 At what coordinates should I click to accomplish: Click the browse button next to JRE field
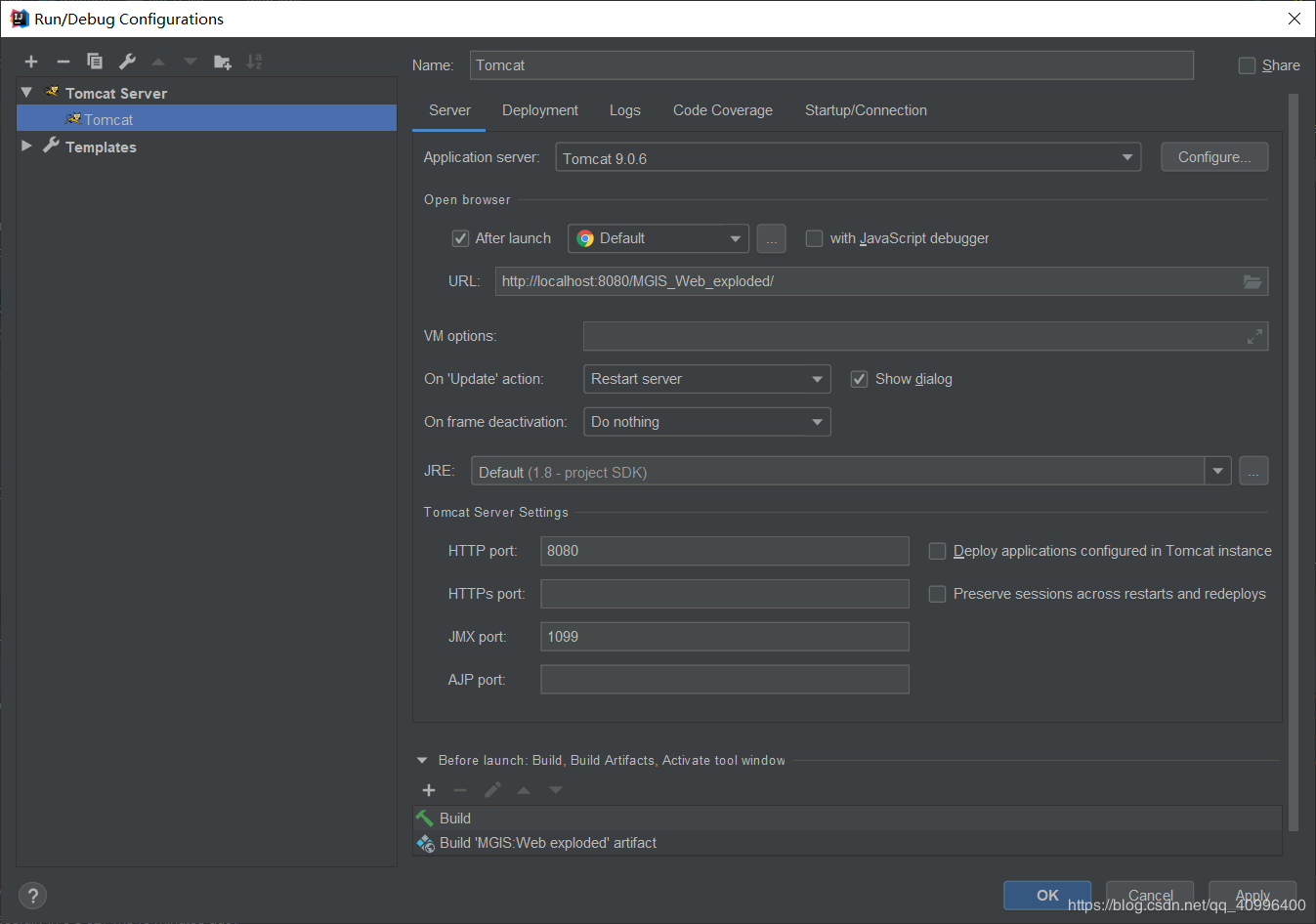click(1253, 471)
